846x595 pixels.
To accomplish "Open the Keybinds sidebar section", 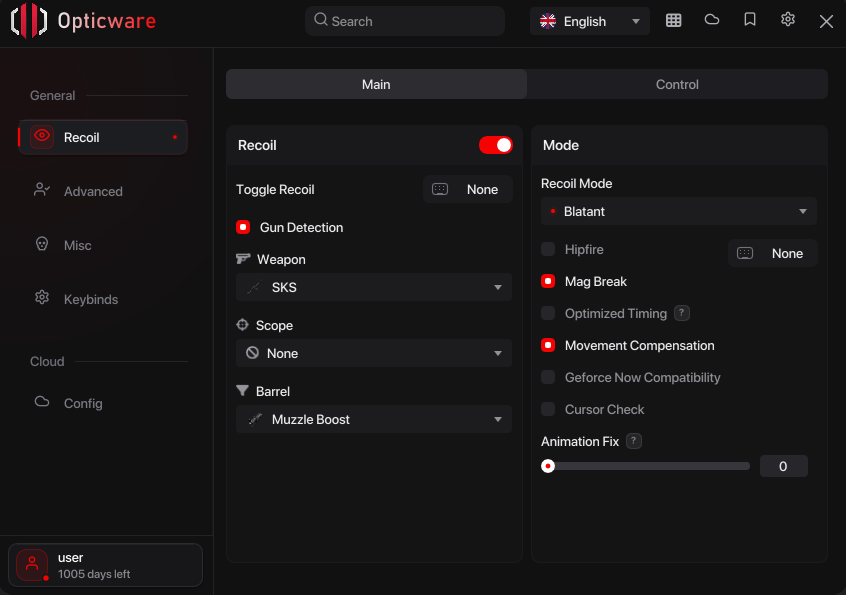I will [x=103, y=299].
